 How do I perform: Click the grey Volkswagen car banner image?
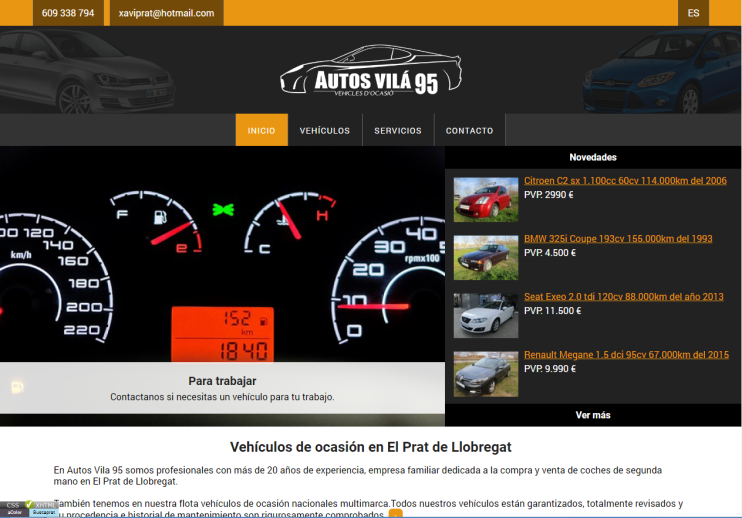pos(88,71)
